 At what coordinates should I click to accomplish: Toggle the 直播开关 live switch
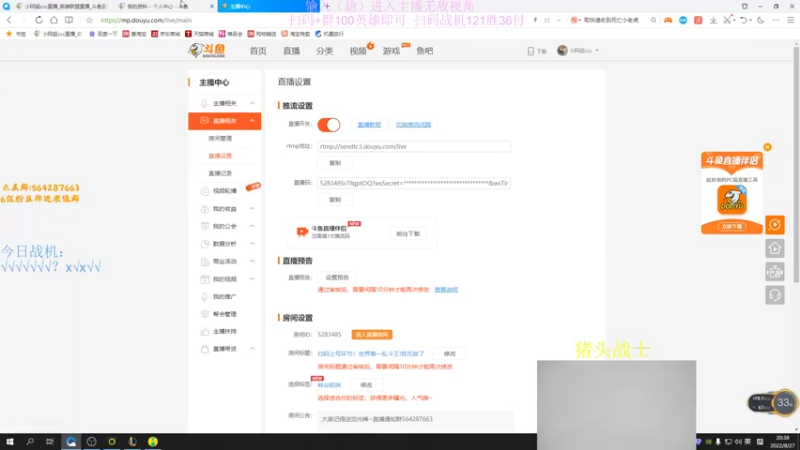click(329, 124)
